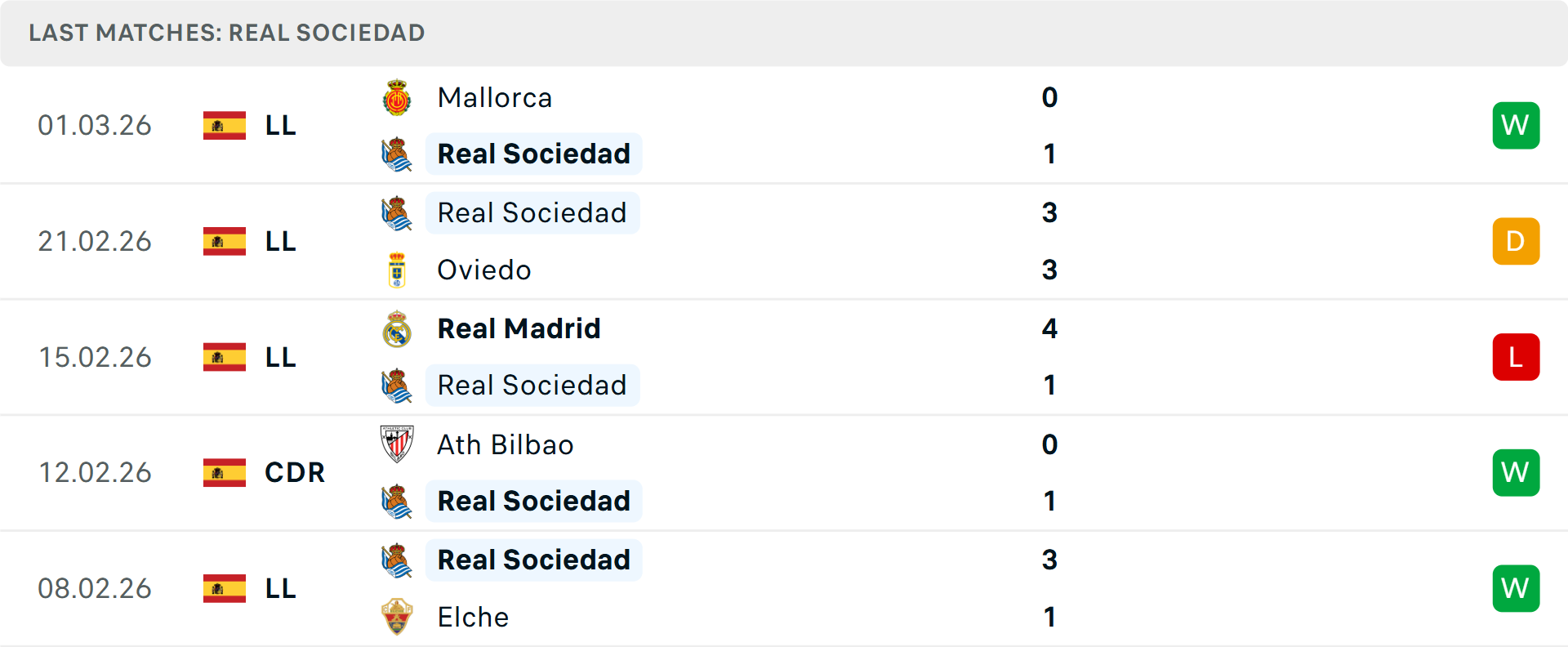Click the Spain flag on the 01.03.26 row
Viewport: 1568px width, 647px height.
[x=224, y=125]
